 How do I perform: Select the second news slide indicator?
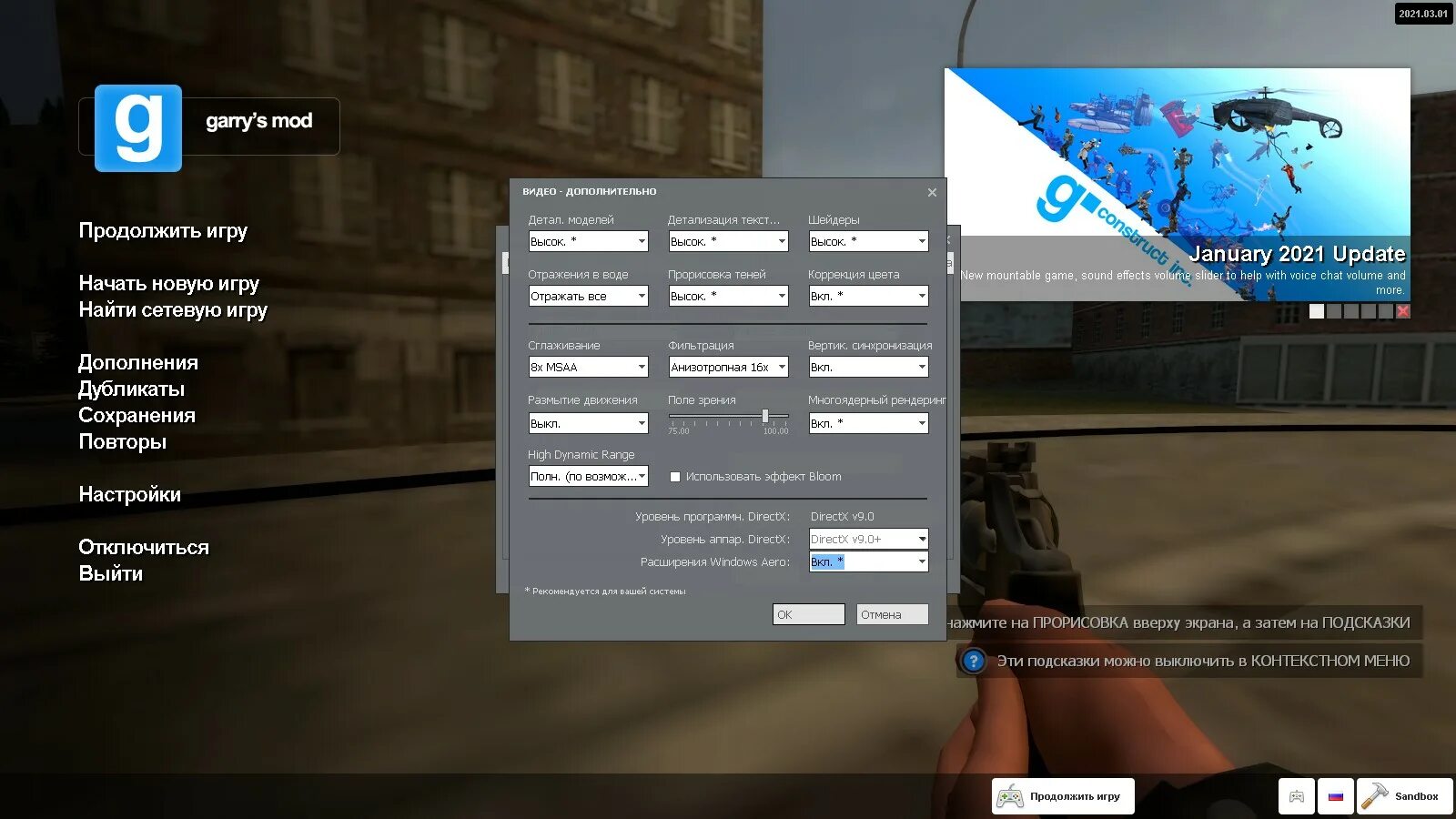[1334, 311]
